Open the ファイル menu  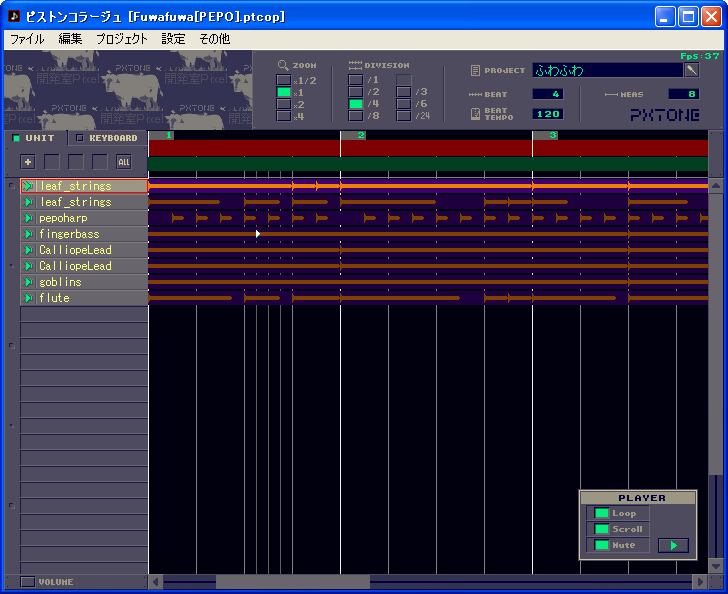click(x=27, y=39)
